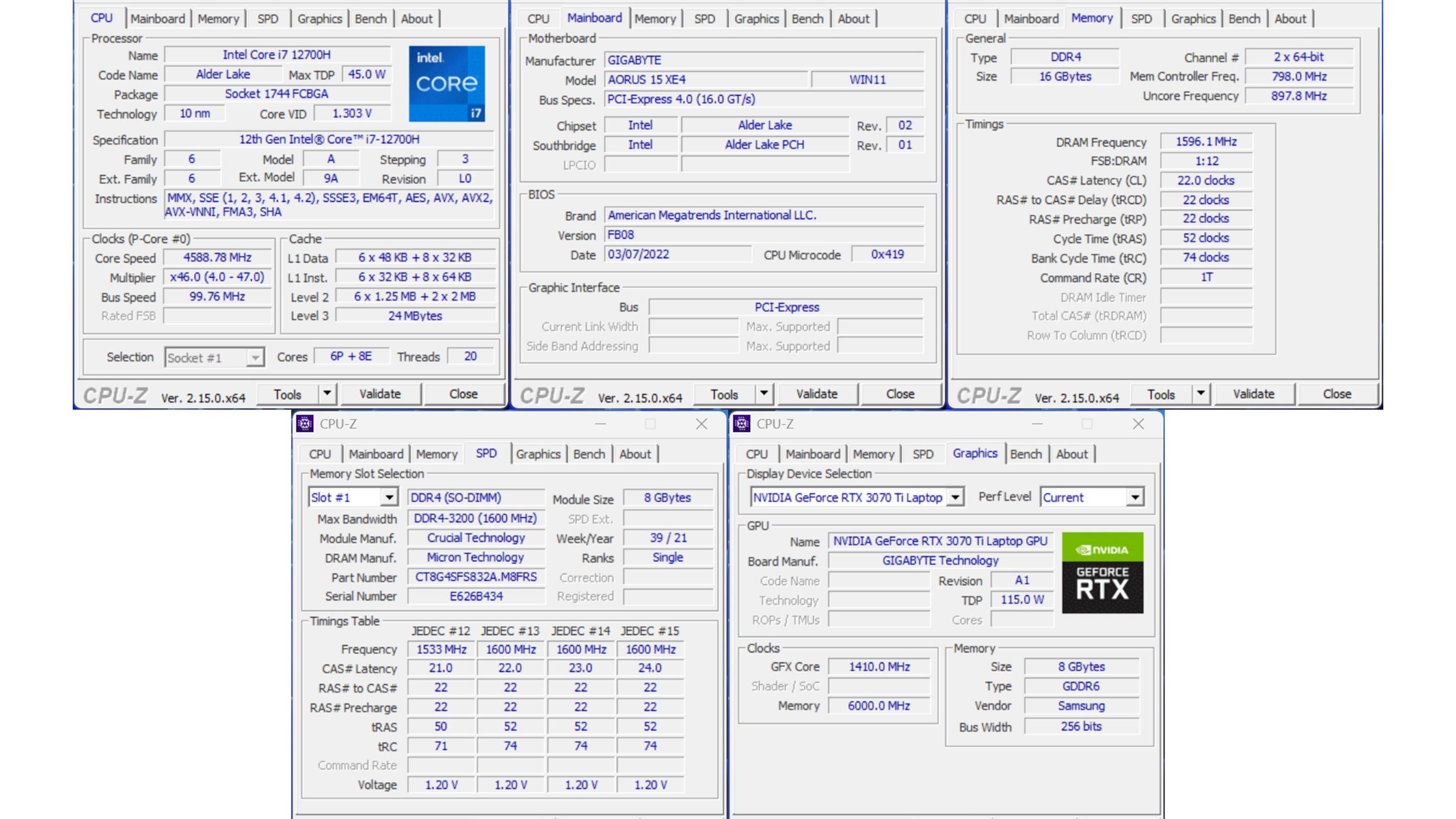Select the About tab in the Processor window
Screen dimensions: 1456x819
(417, 18)
